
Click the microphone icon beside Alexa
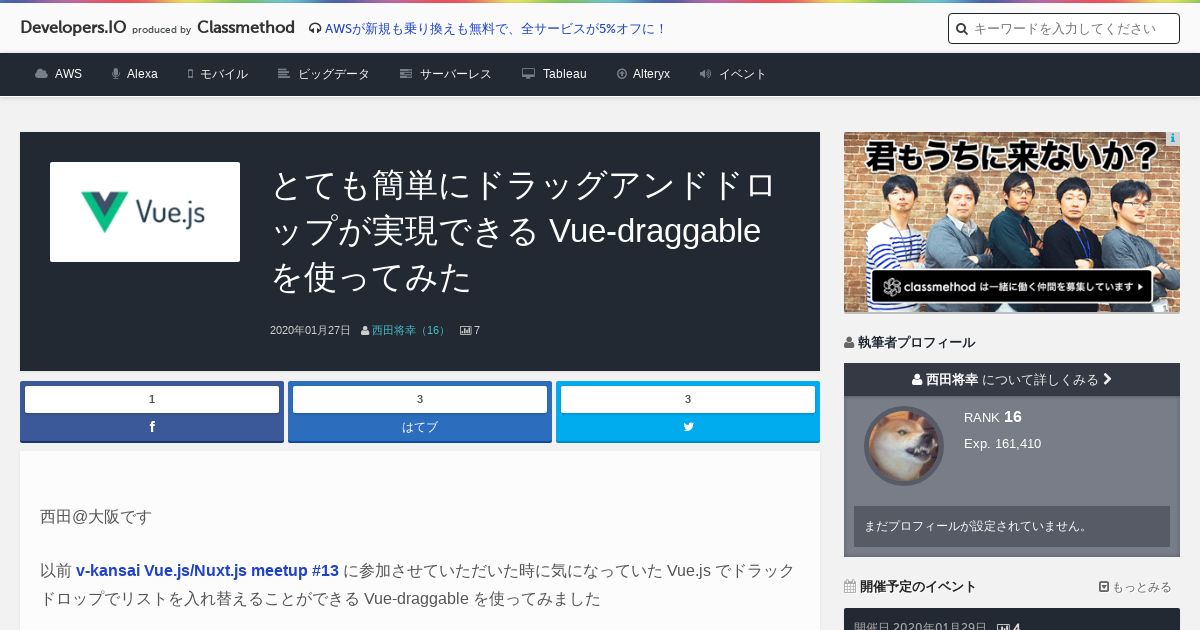coord(116,74)
